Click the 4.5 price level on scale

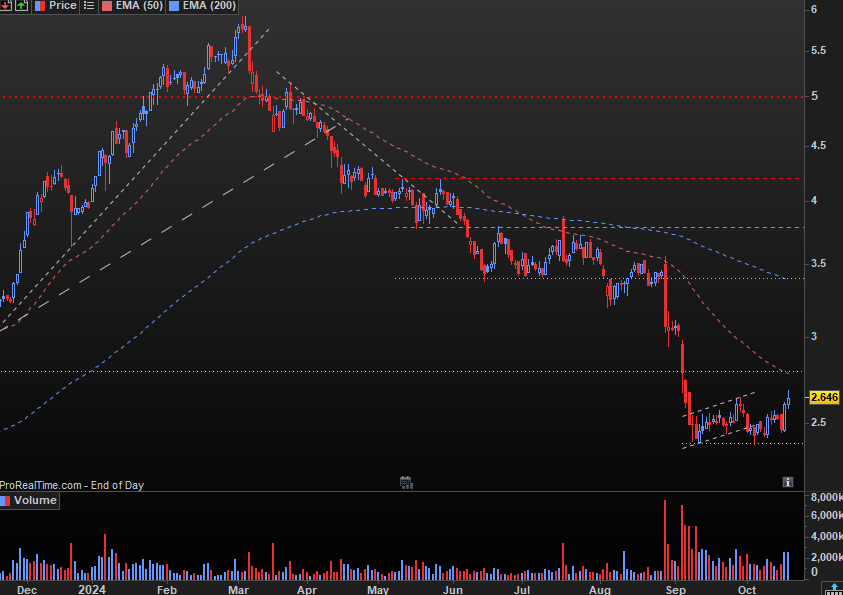[x=819, y=146]
